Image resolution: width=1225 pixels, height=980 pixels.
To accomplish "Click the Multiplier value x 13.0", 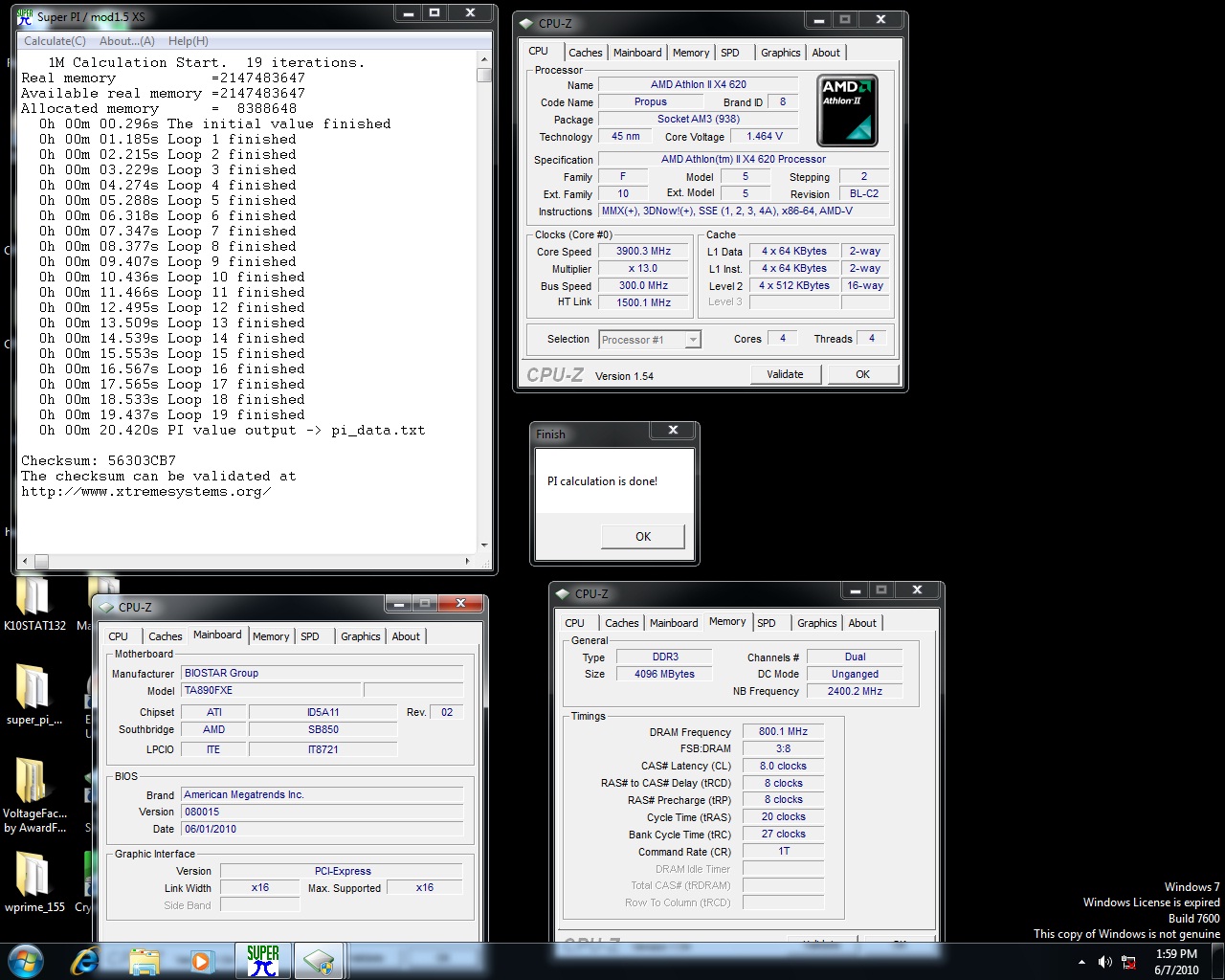I will (643, 269).
